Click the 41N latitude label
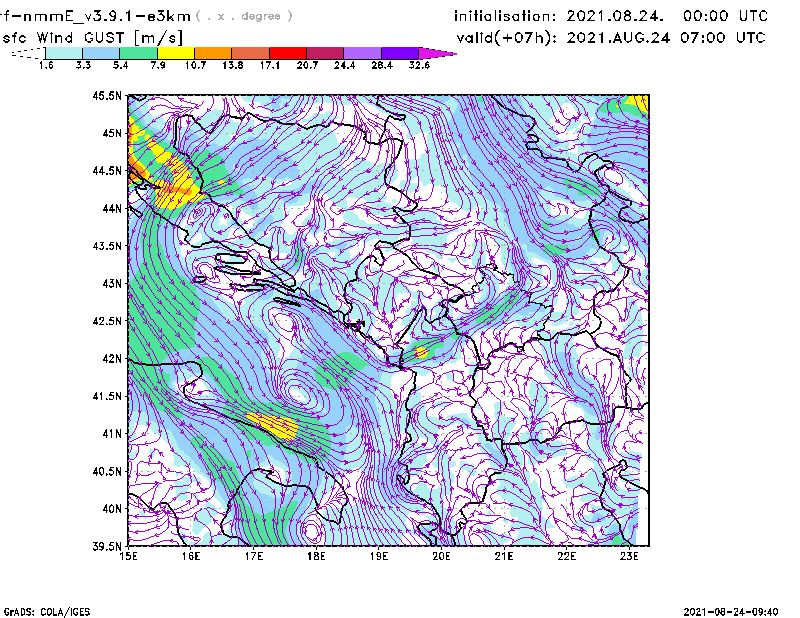 click(x=112, y=433)
